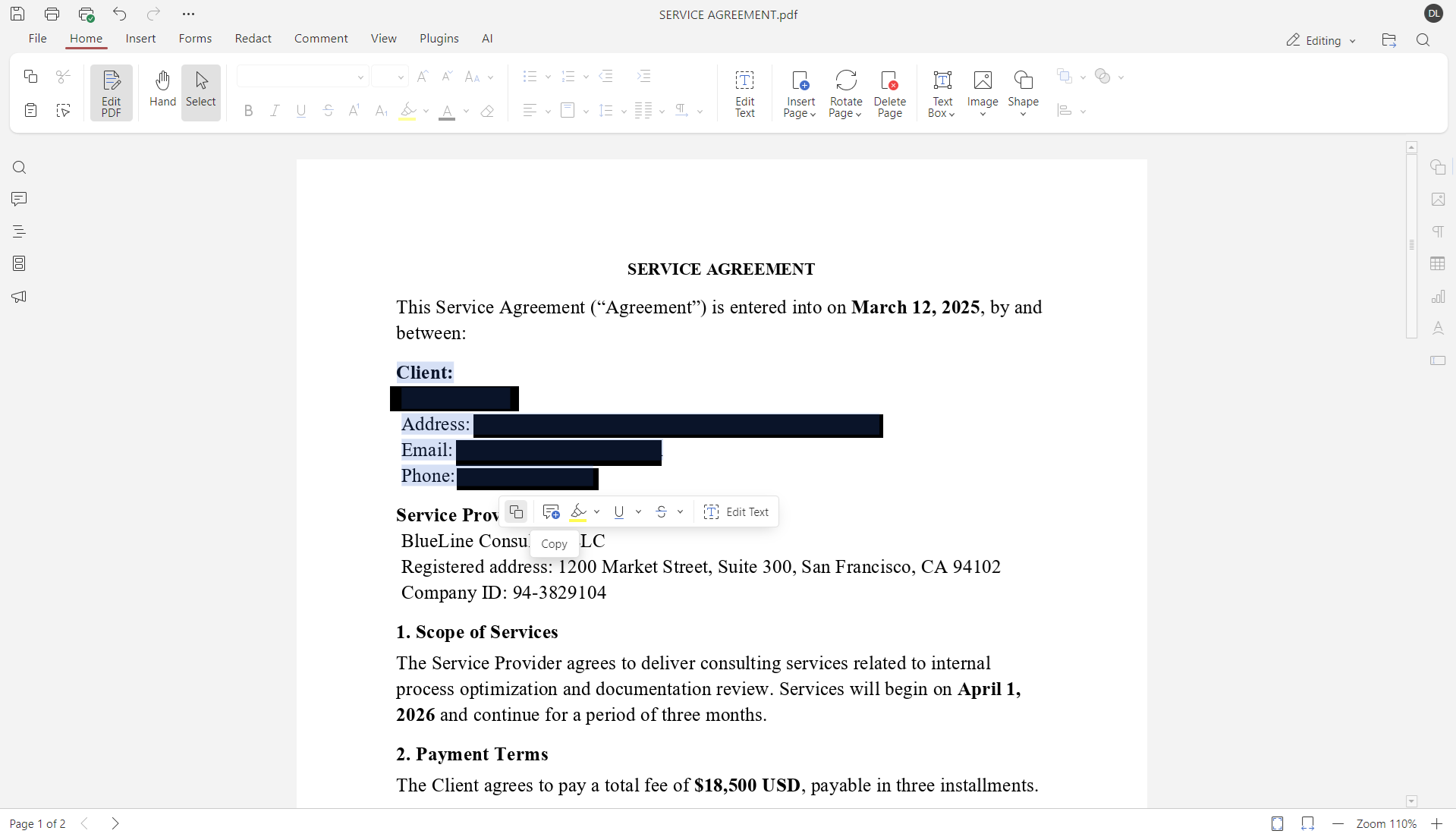The image size is (1456, 837).
Task: Click Edit Text in the floating toolbar
Action: tap(737, 511)
